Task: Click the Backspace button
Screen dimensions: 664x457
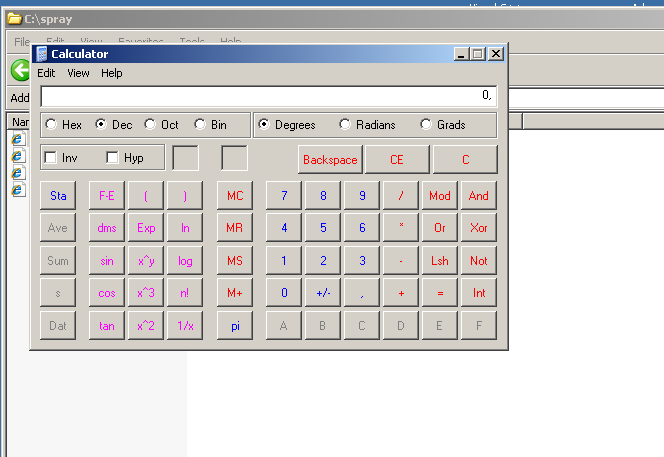Action: tap(330, 159)
